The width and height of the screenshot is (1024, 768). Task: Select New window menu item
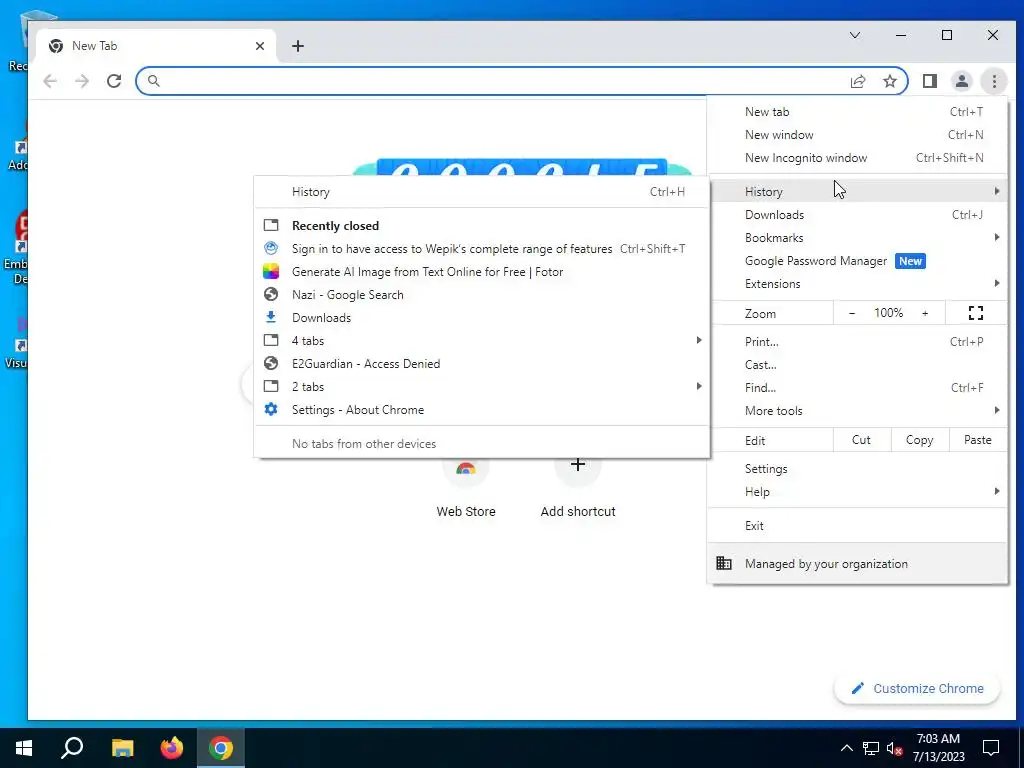coord(858,135)
